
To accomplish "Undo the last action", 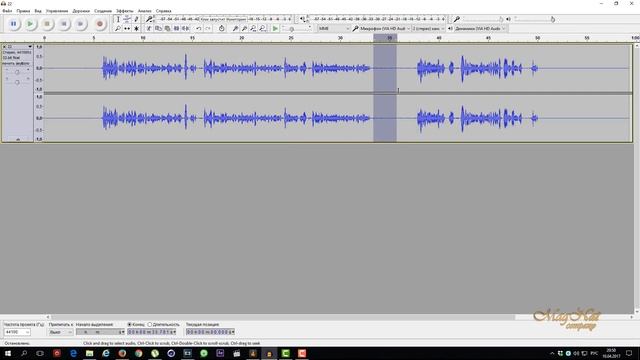I will (x=199, y=29).
